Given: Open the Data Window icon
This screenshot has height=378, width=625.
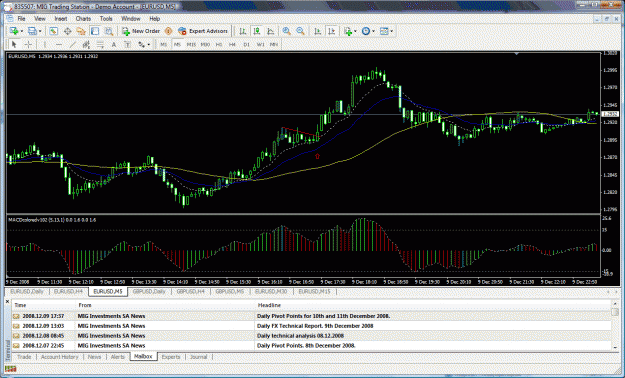Looking at the screenshot, I should coord(67,31).
